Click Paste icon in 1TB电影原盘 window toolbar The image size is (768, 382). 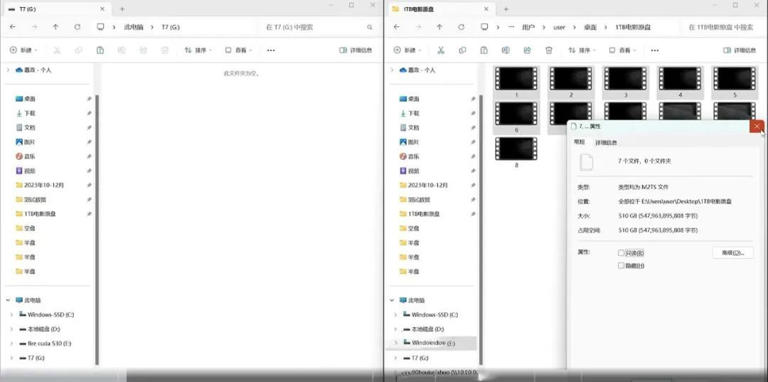[484, 50]
